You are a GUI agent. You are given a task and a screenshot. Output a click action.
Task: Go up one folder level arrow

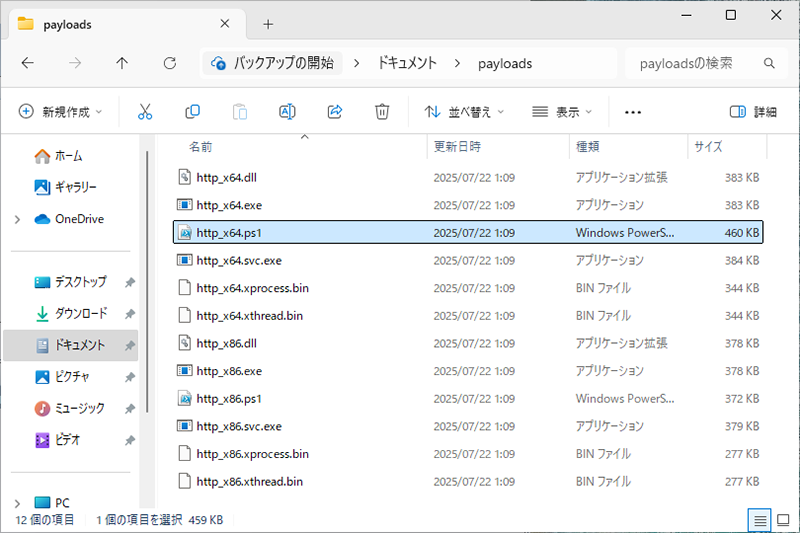point(122,63)
